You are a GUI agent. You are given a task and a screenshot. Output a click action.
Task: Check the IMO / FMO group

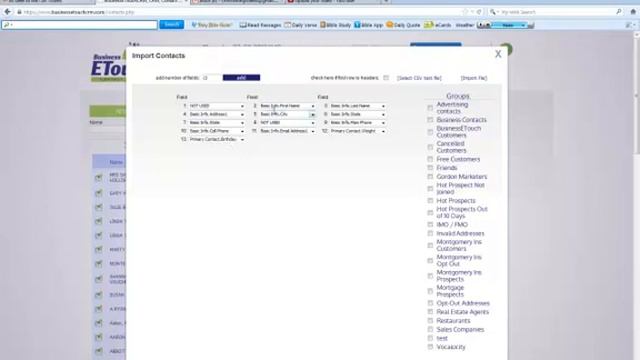(430, 224)
